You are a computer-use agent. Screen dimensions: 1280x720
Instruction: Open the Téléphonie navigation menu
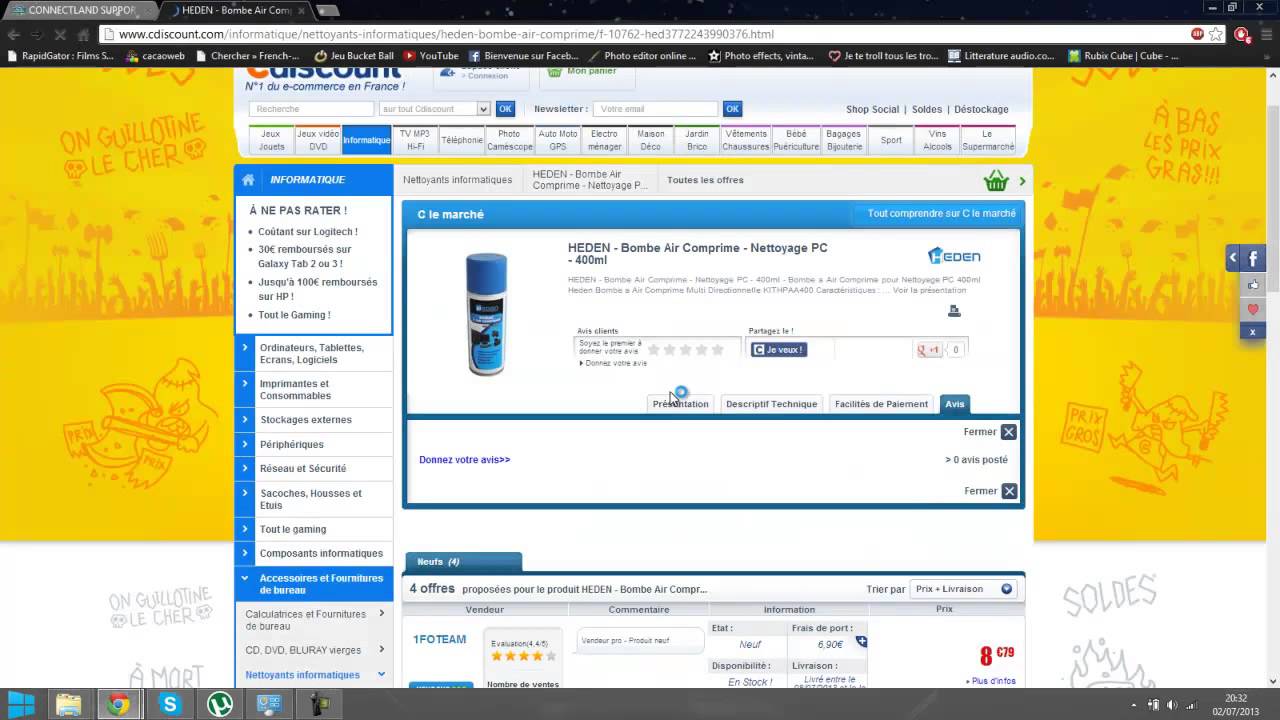462,140
